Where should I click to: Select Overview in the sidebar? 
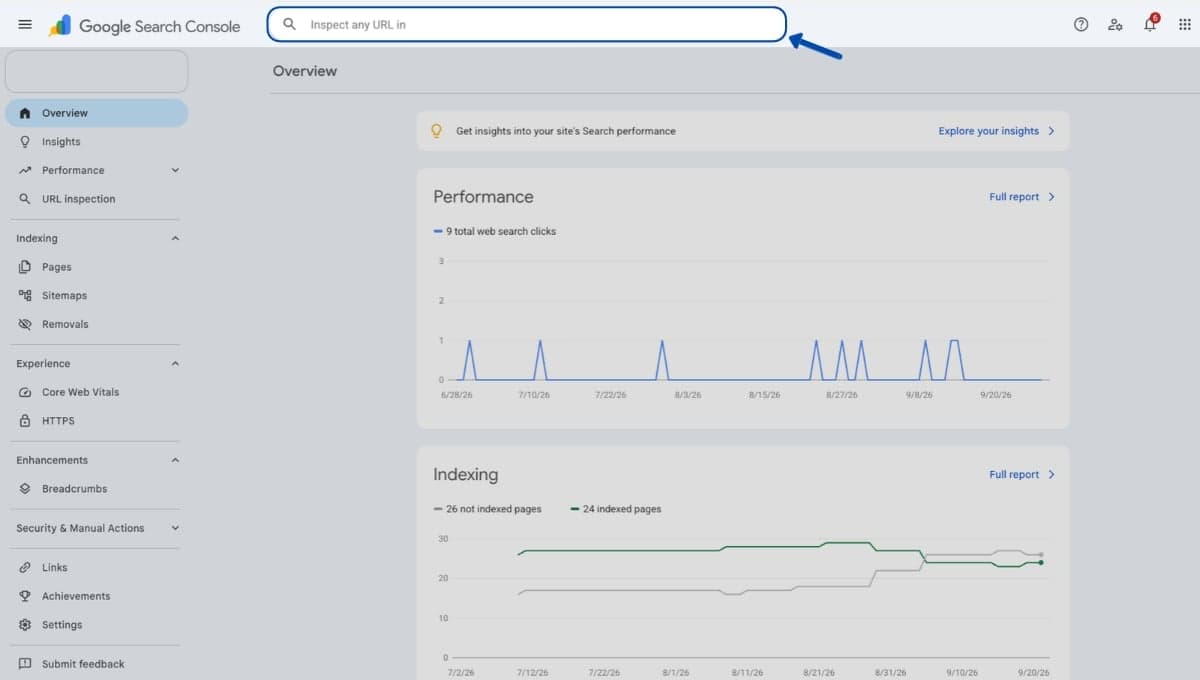[x=96, y=113]
